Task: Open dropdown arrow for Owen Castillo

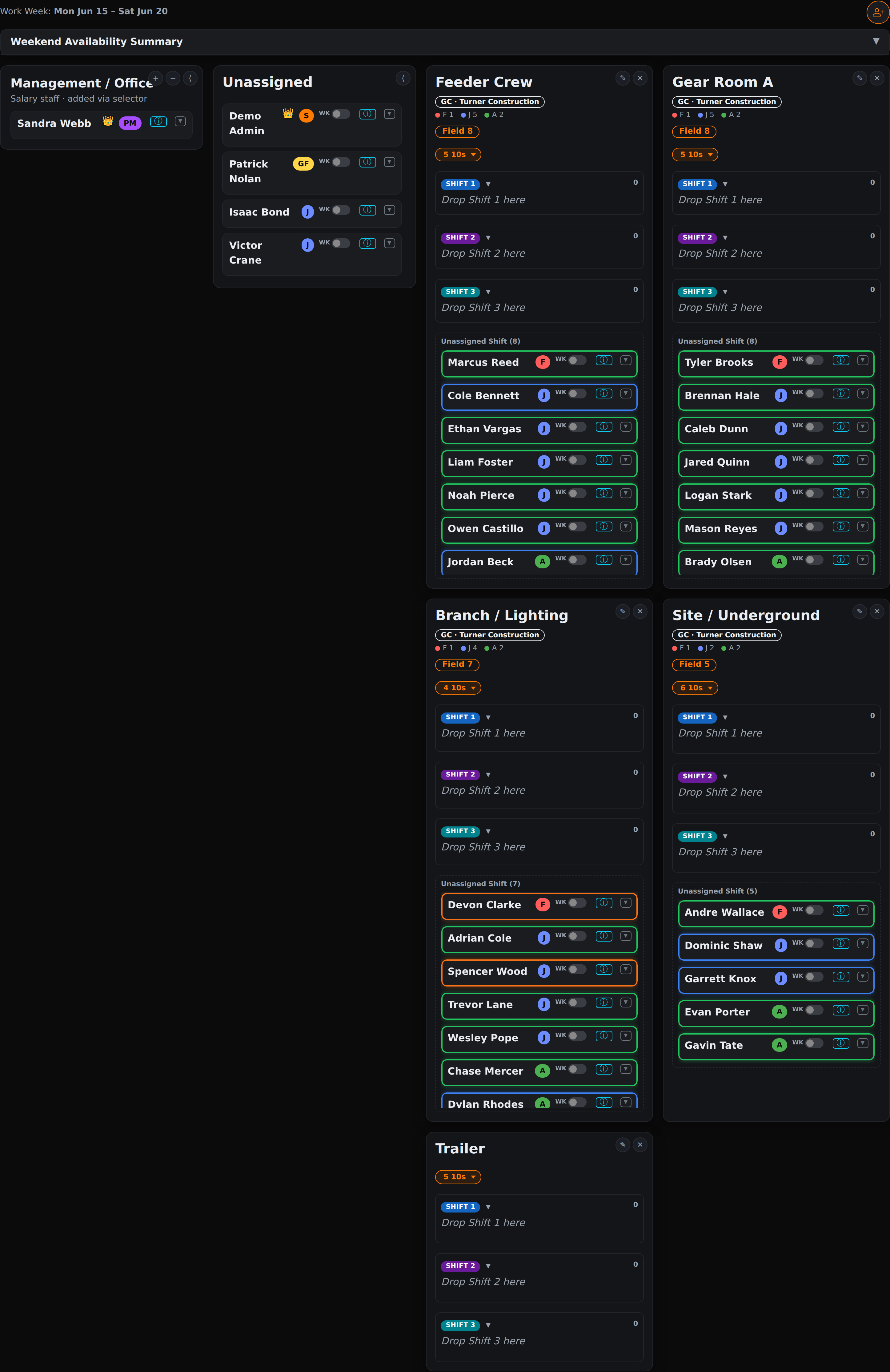Action: click(x=626, y=527)
